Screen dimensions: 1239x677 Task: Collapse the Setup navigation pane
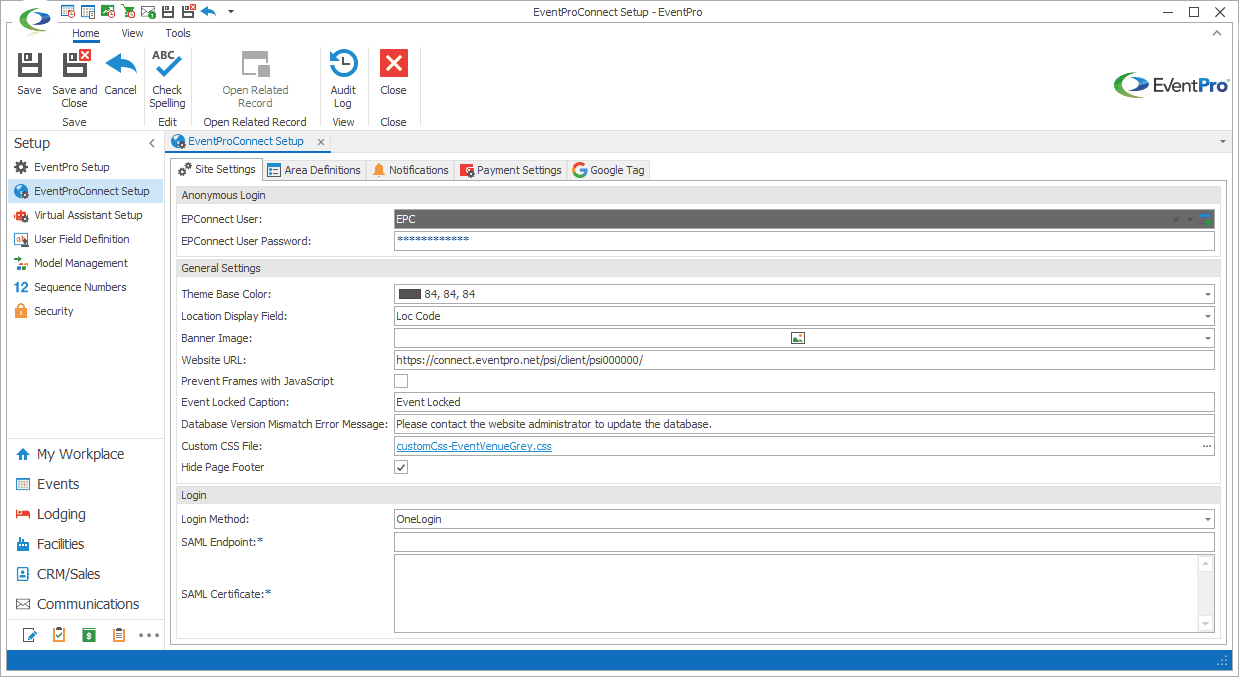(x=152, y=144)
